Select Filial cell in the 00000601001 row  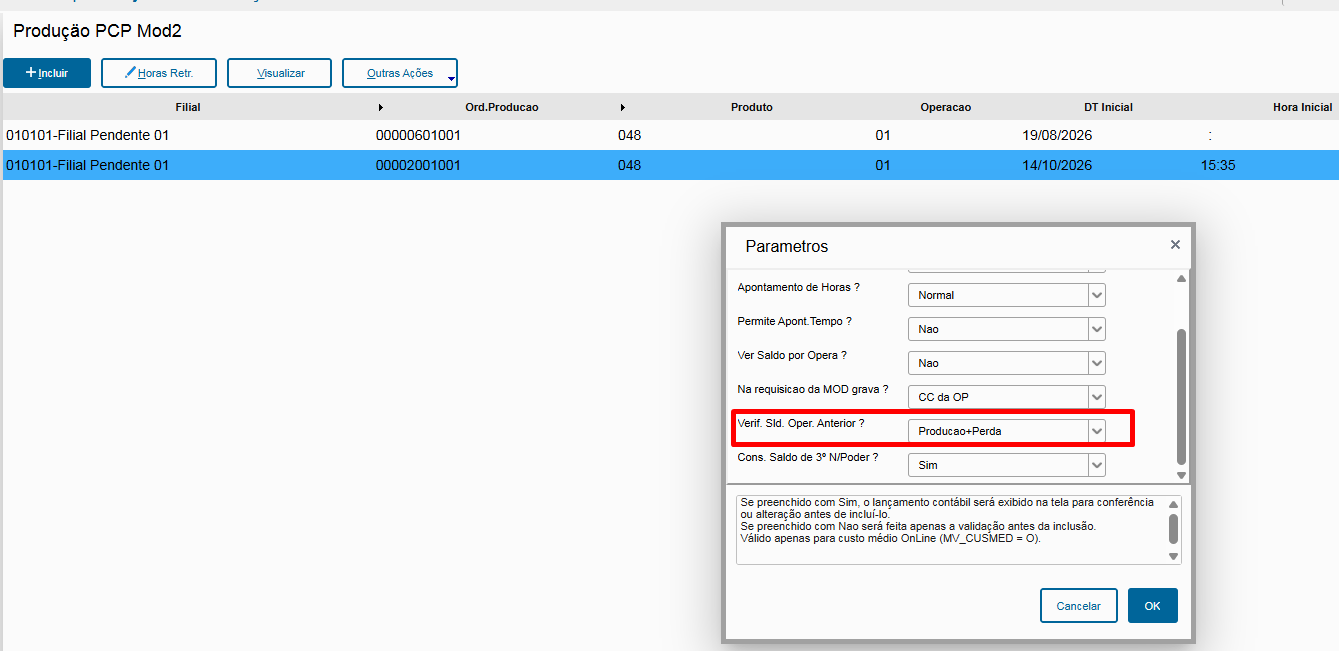(x=87, y=135)
